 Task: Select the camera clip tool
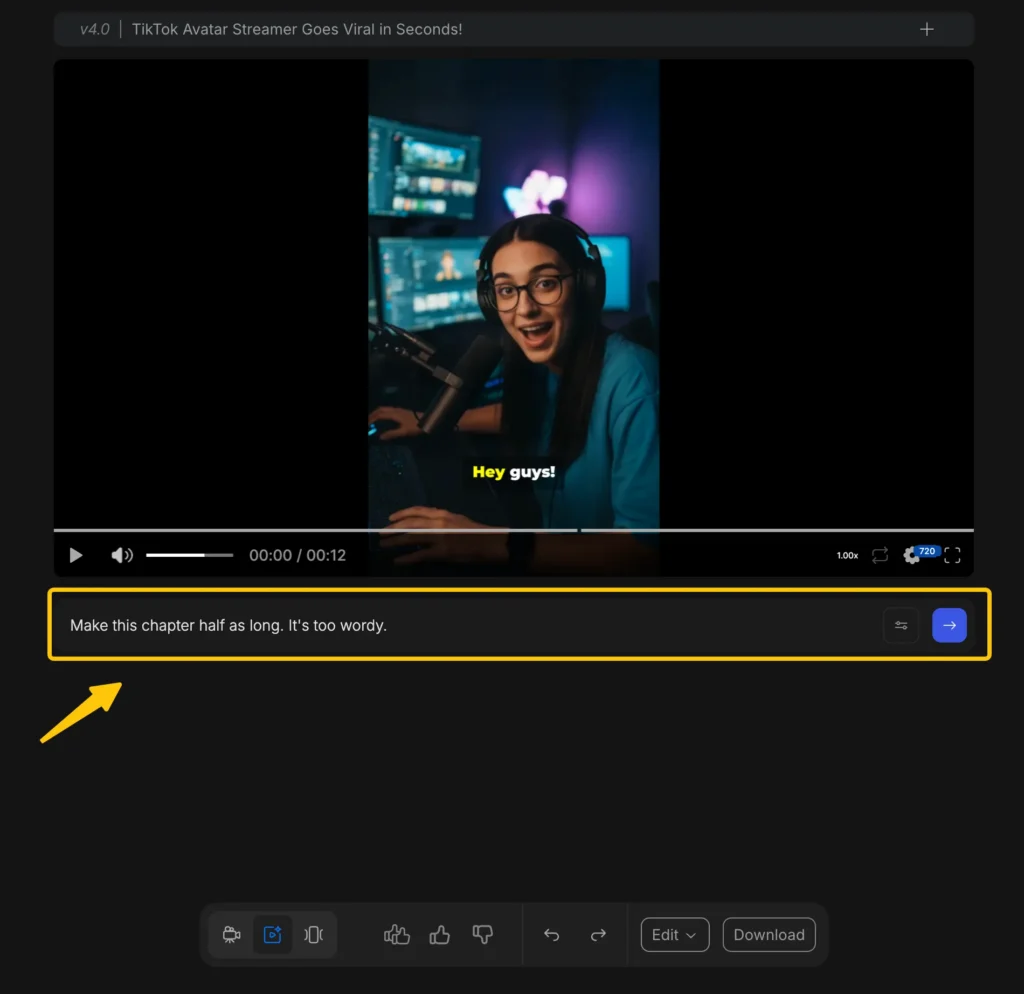tap(231, 934)
